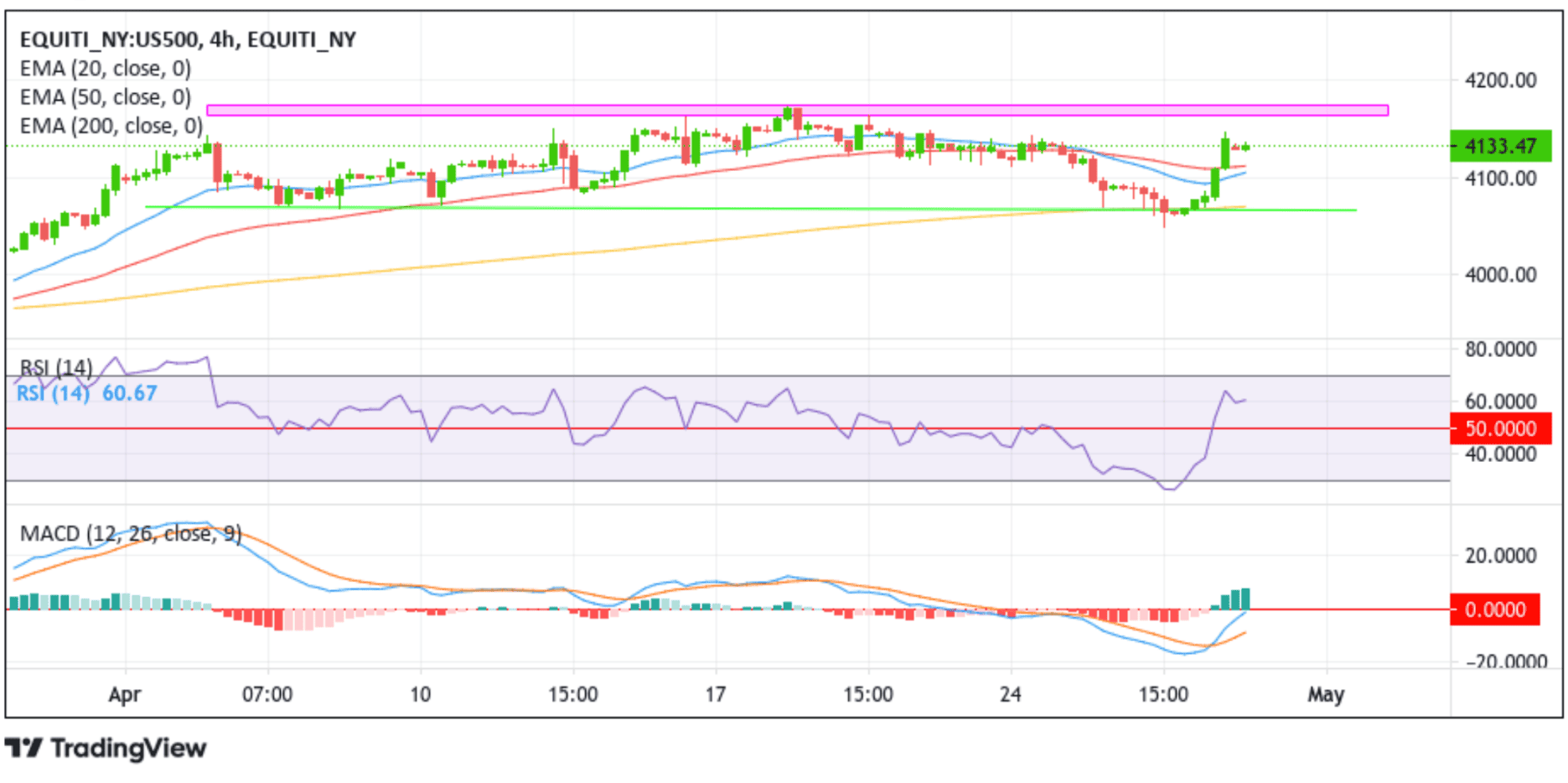Click the 20.0000 MACD axis label
1568x783 pixels.
tap(1500, 555)
